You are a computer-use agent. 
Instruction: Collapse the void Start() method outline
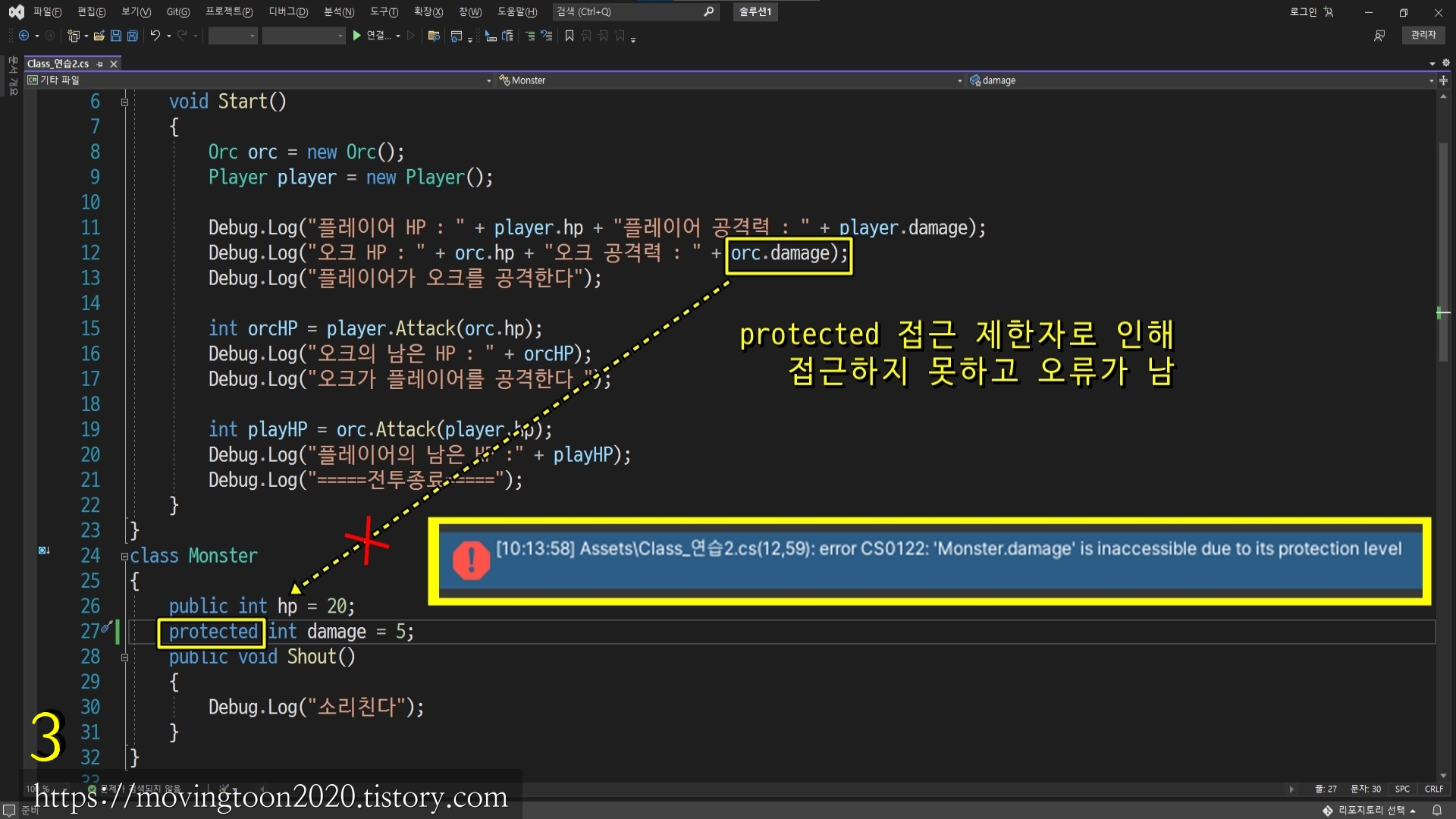click(x=124, y=102)
